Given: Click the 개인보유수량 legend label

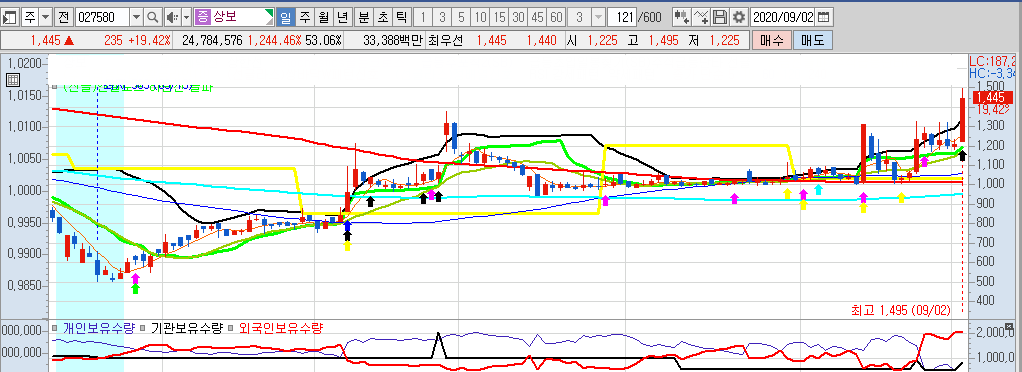Looking at the screenshot, I should (98, 328).
